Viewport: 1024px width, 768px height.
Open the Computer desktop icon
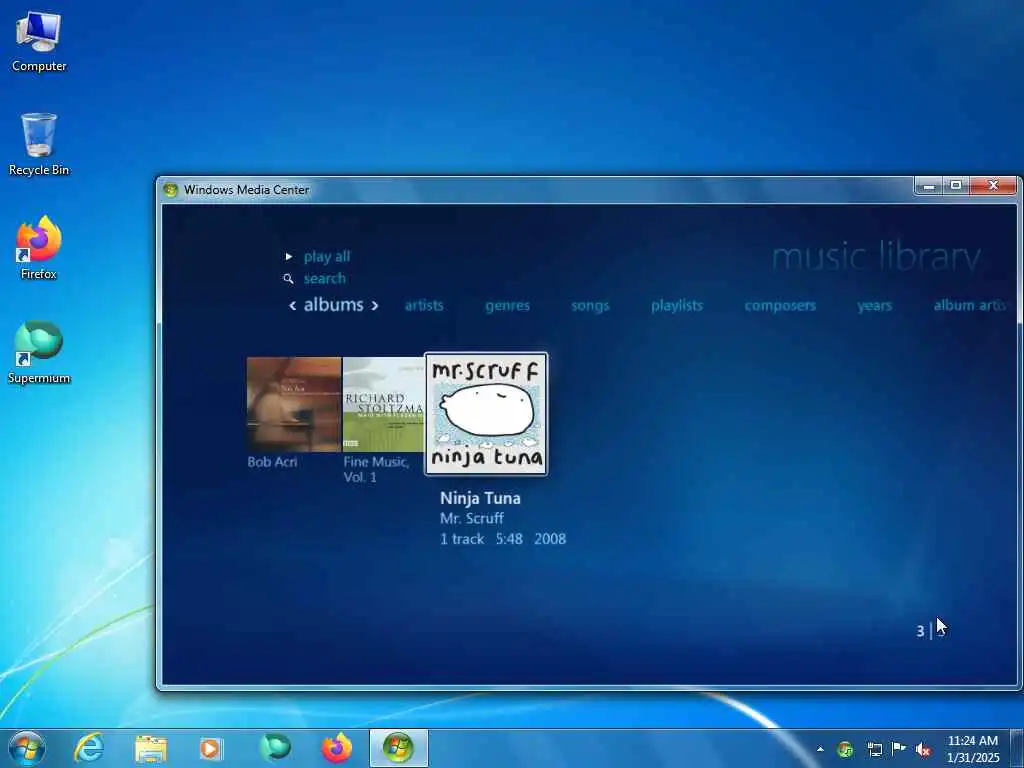[39, 40]
